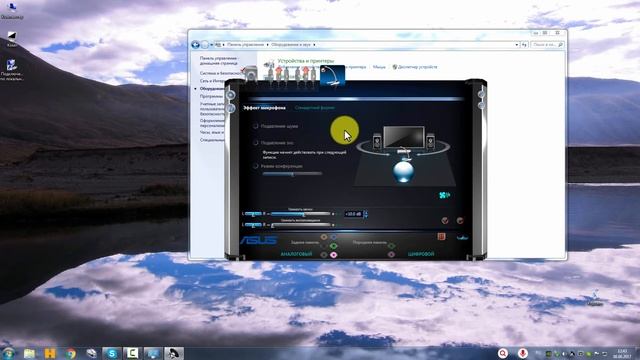The image size is (640, 360).
Task: Open address bar history dropdown arrow
Action: [x=517, y=44]
